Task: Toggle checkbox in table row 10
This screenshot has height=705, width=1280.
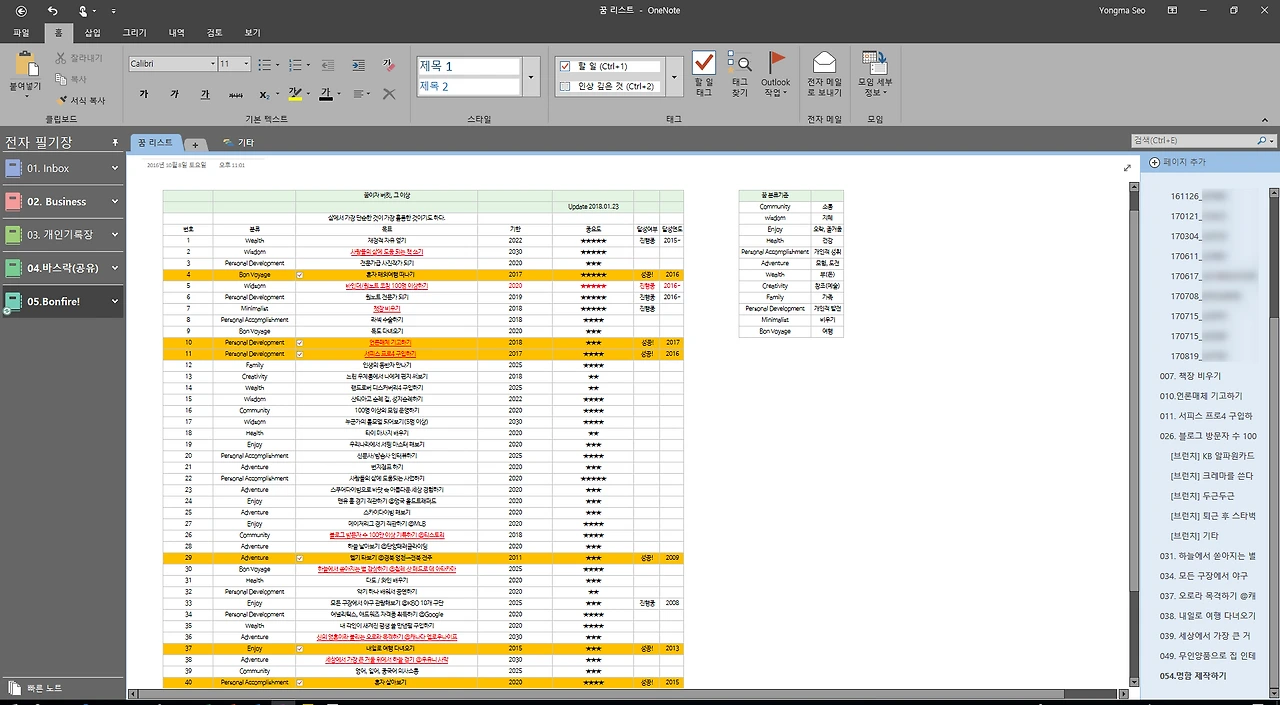Action: point(300,342)
